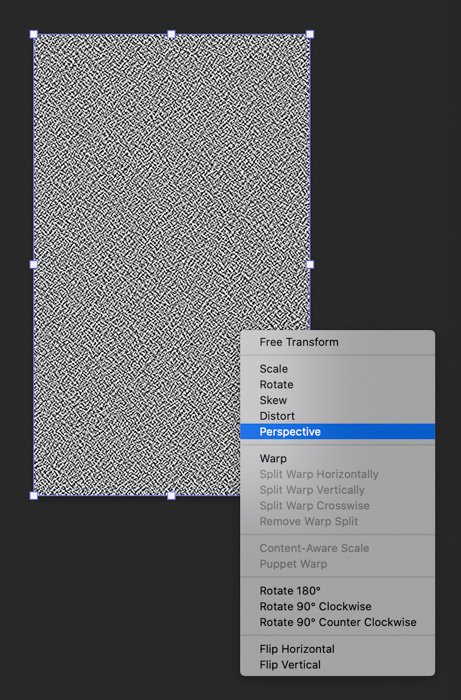Click the top-left transform handle
Screen dimensions: 461x700
(33, 34)
